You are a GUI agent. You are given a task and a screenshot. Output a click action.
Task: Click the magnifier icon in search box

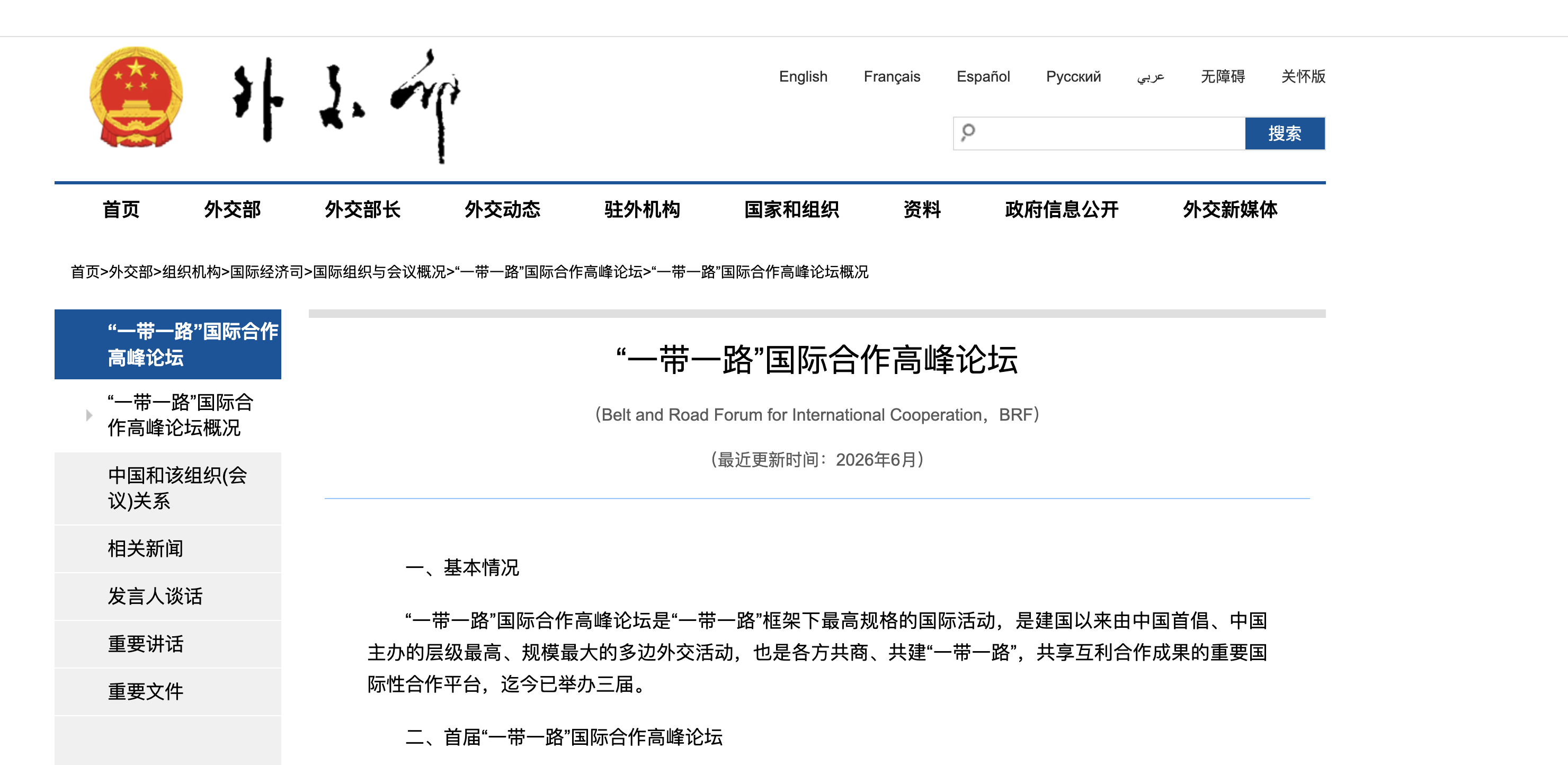coord(968,132)
